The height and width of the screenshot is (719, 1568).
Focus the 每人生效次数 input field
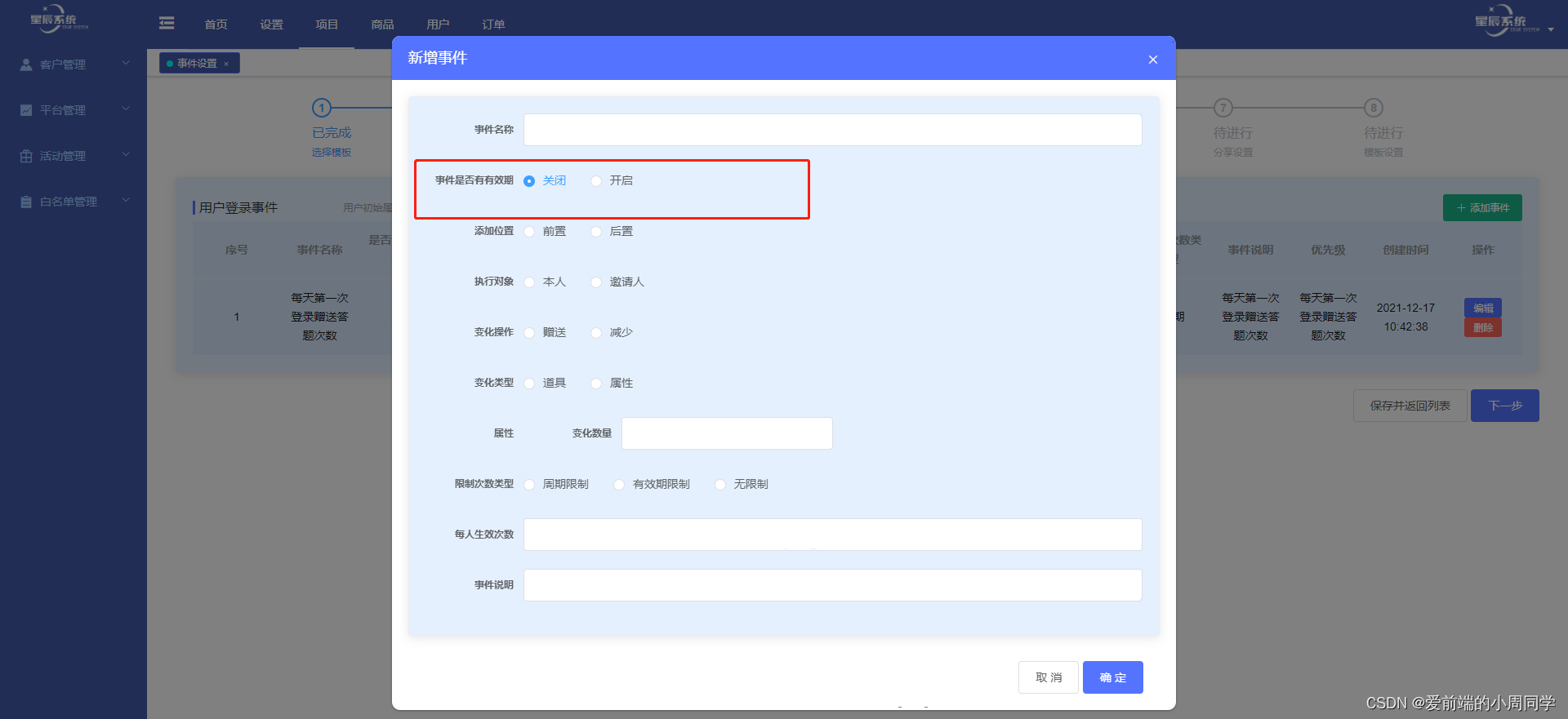point(833,535)
